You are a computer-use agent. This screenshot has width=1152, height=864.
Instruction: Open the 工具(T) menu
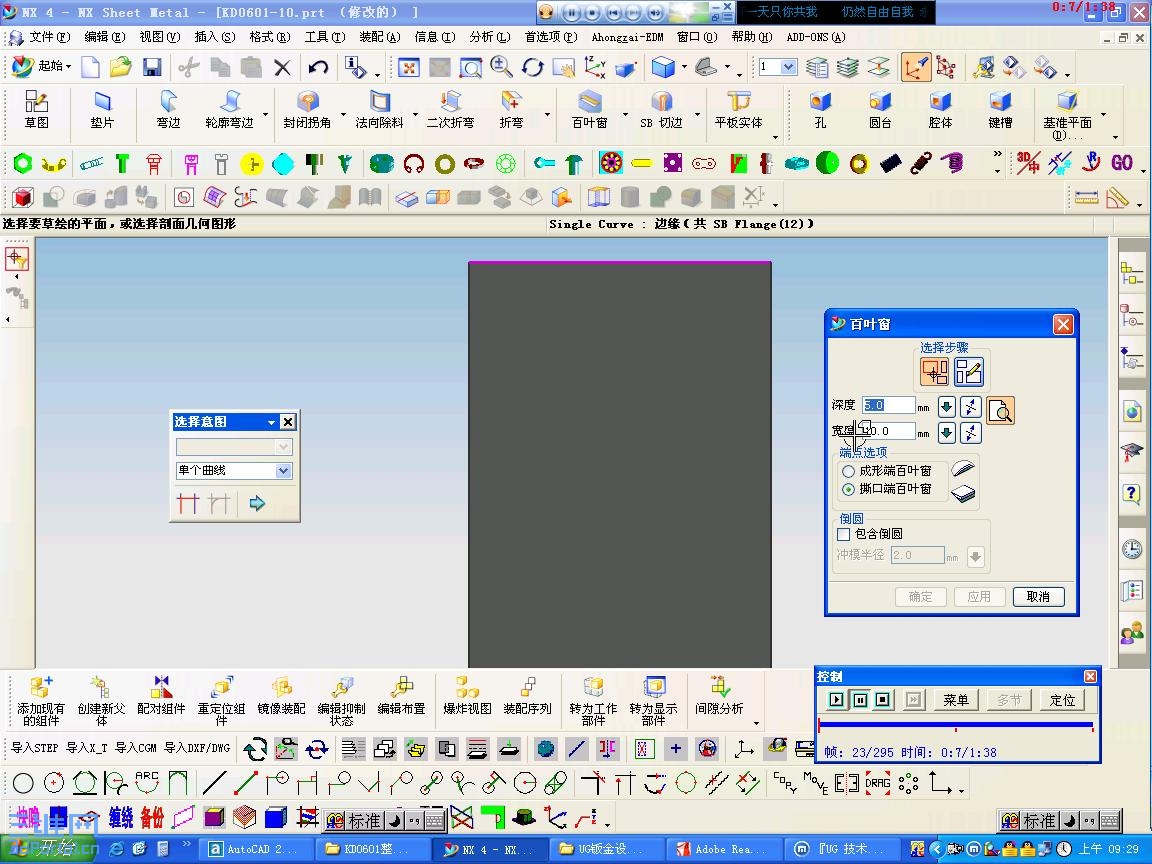coord(325,37)
